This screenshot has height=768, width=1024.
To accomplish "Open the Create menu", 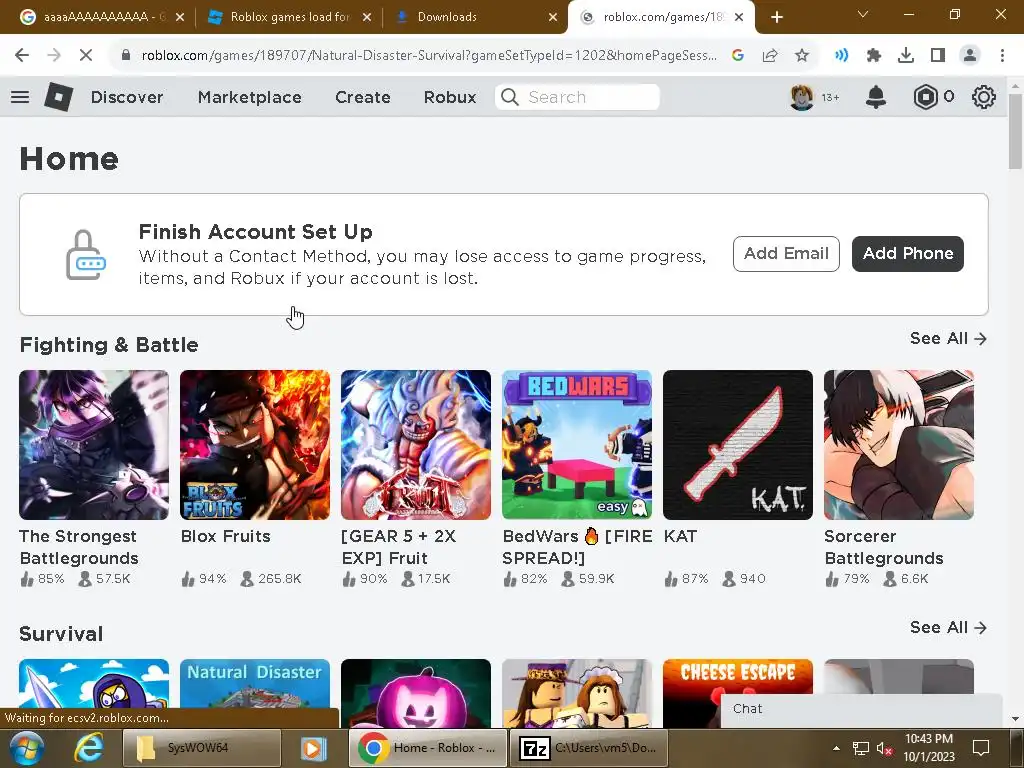I will (x=362, y=97).
